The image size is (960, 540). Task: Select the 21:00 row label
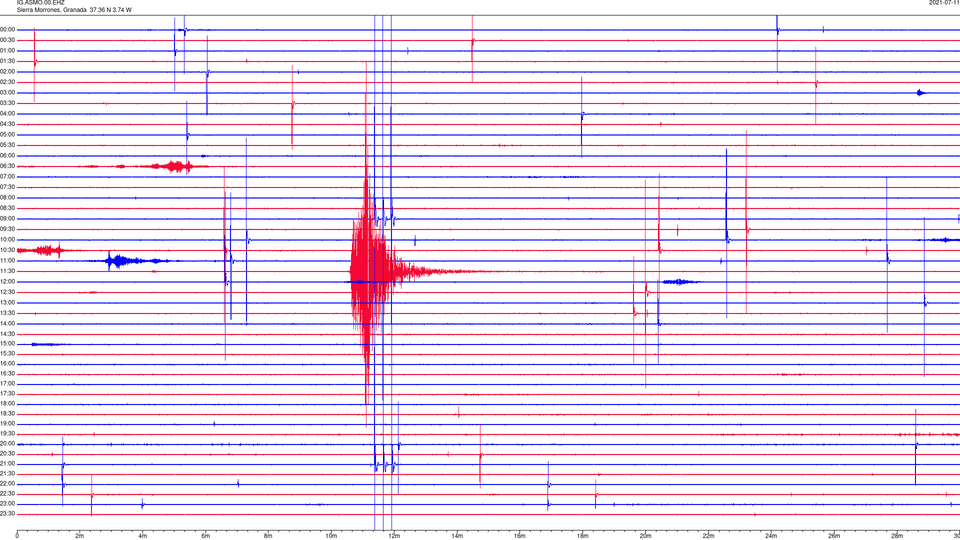[x=8, y=463]
